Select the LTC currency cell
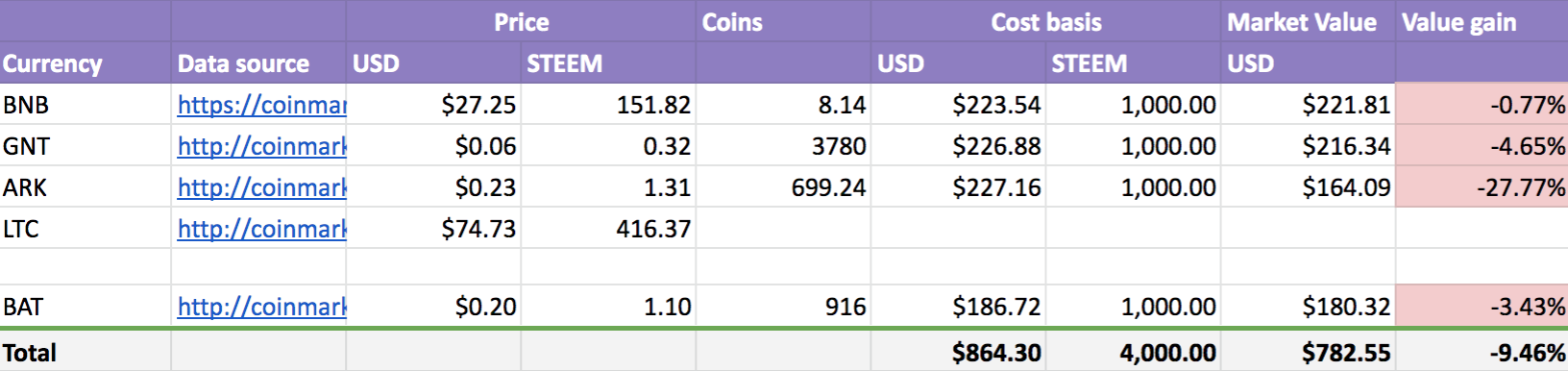This screenshot has width=1568, height=371. point(86,228)
